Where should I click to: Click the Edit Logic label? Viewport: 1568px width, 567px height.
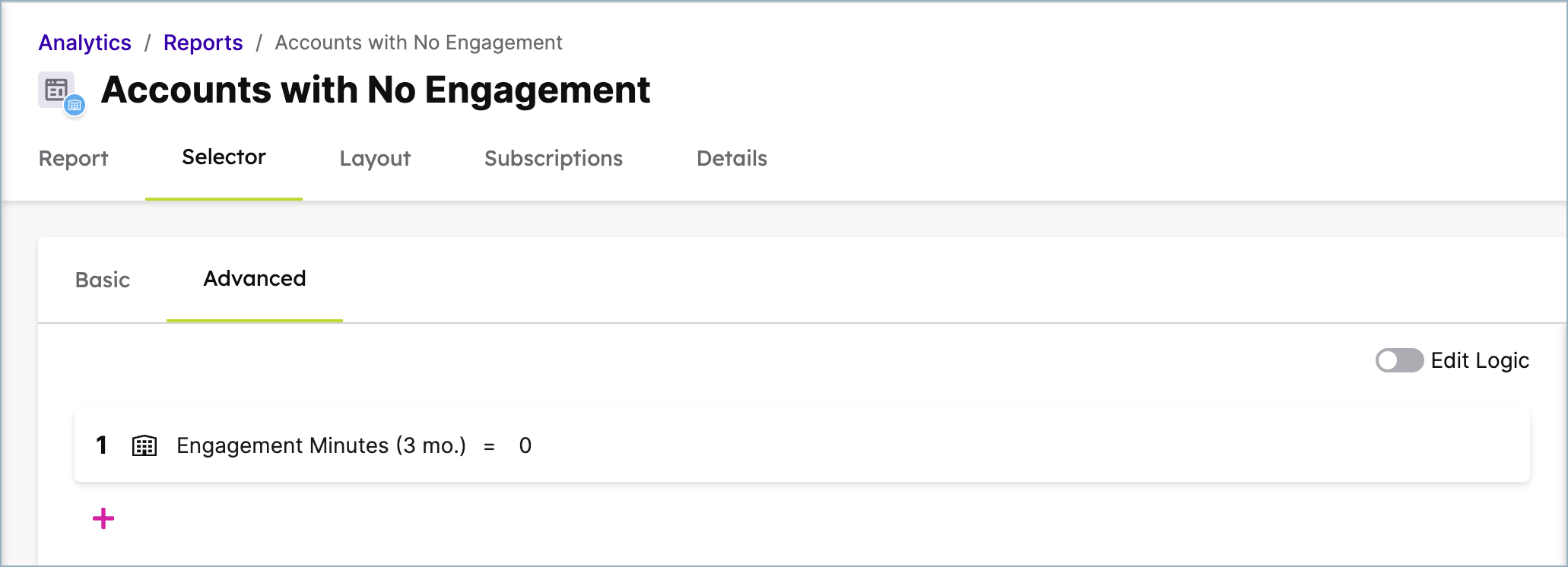pos(1479,360)
